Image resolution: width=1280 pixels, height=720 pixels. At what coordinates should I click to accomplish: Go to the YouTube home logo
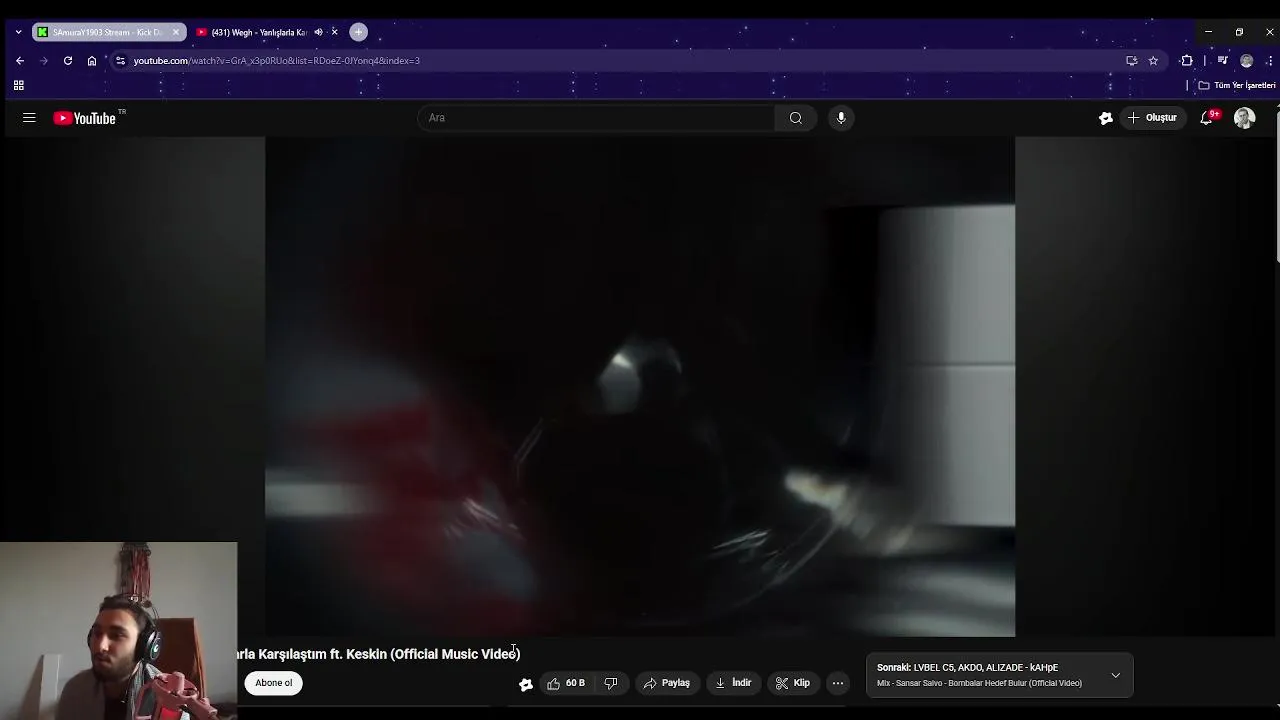(x=85, y=118)
